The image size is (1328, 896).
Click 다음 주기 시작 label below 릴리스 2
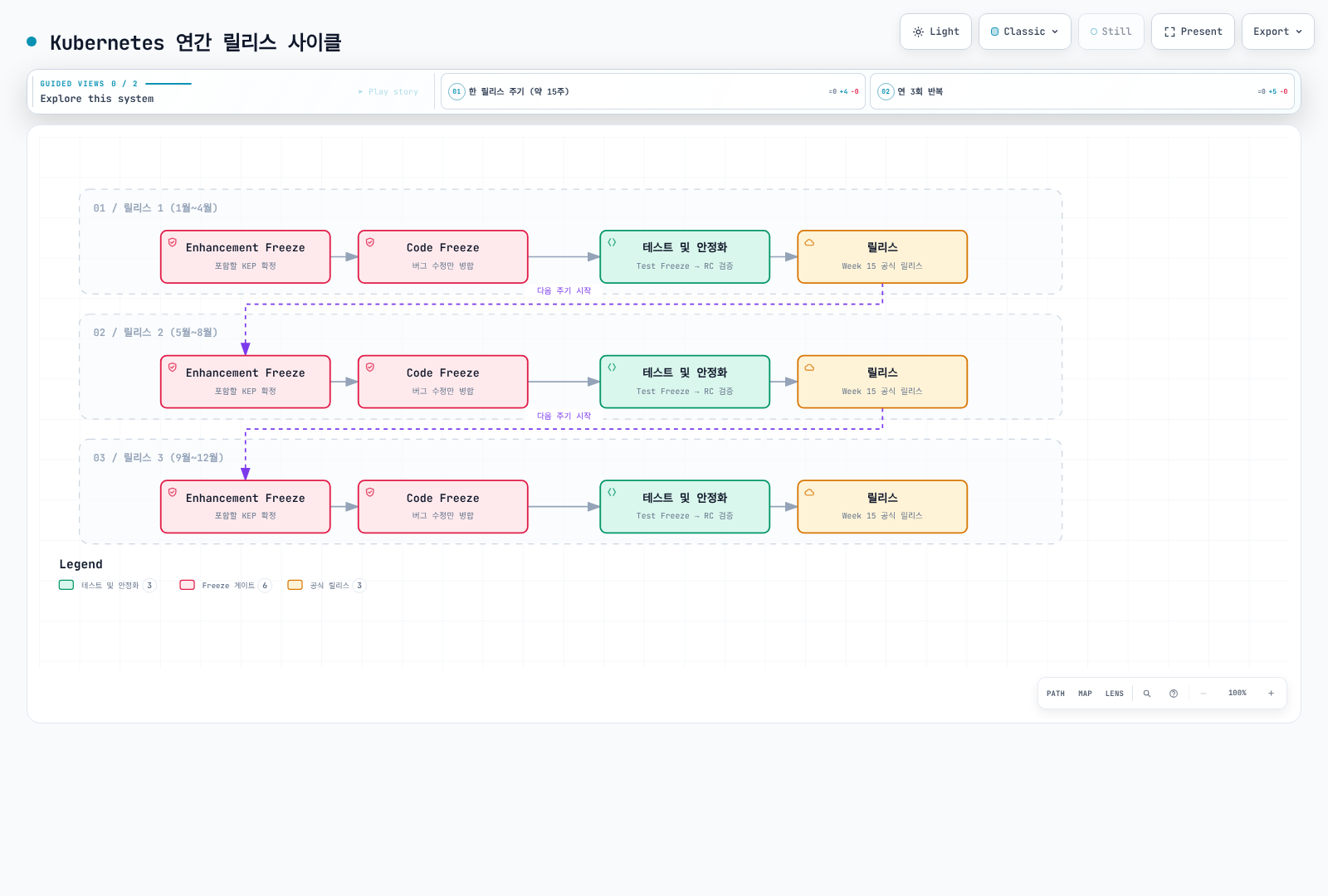564,416
